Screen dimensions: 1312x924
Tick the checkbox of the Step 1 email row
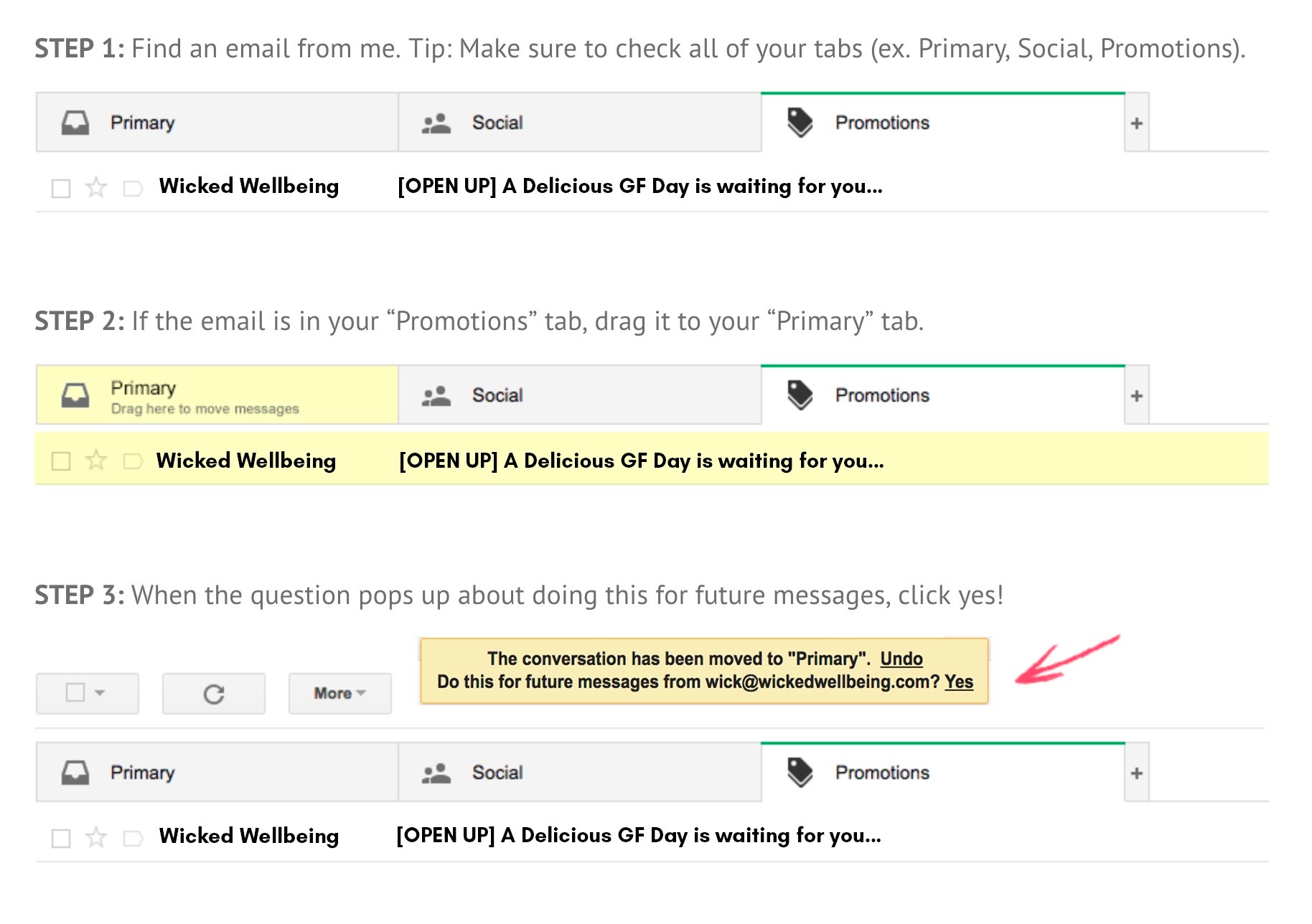tap(61, 189)
